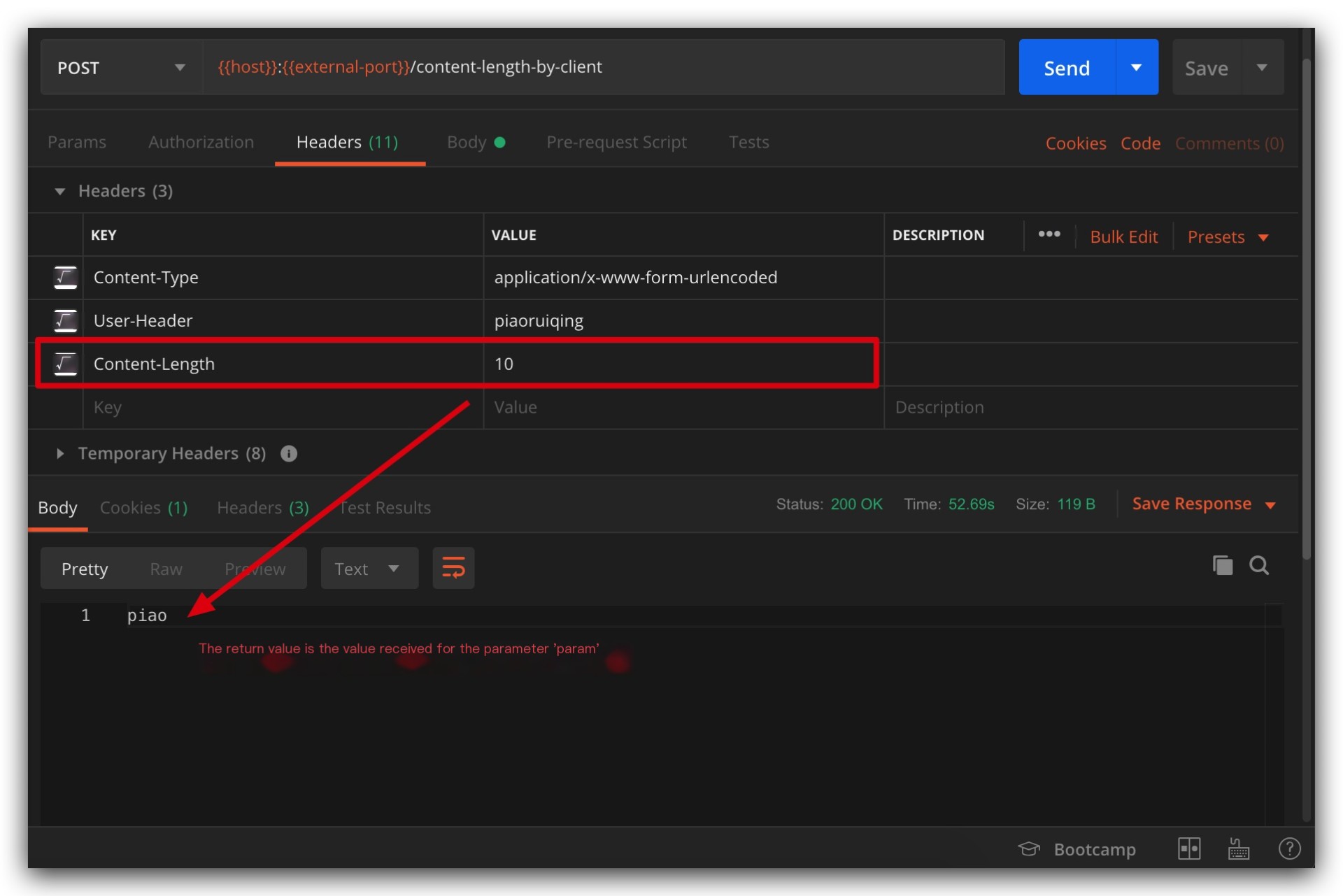Image resolution: width=1343 pixels, height=896 pixels.
Task: Toggle the User-Header row checkbox
Action: click(65, 321)
